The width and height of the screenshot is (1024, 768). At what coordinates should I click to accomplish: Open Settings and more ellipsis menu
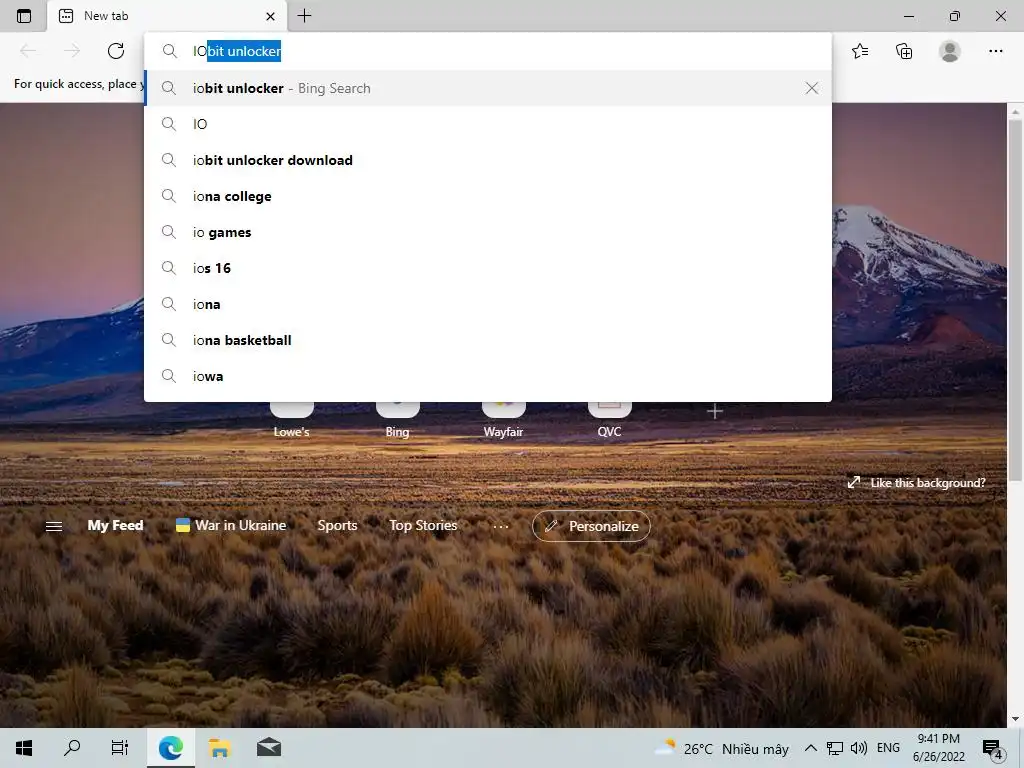(995, 51)
